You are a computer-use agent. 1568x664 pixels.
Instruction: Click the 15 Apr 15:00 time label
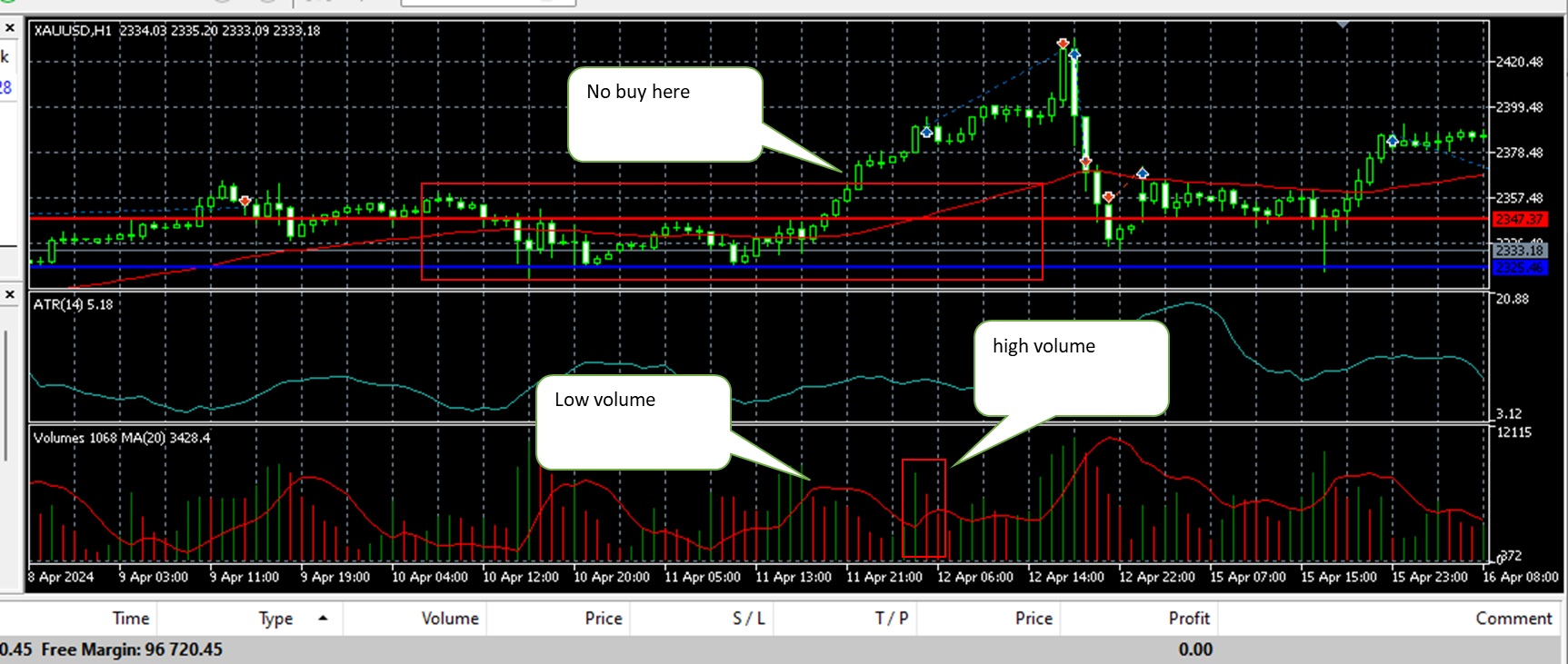coord(1339,577)
